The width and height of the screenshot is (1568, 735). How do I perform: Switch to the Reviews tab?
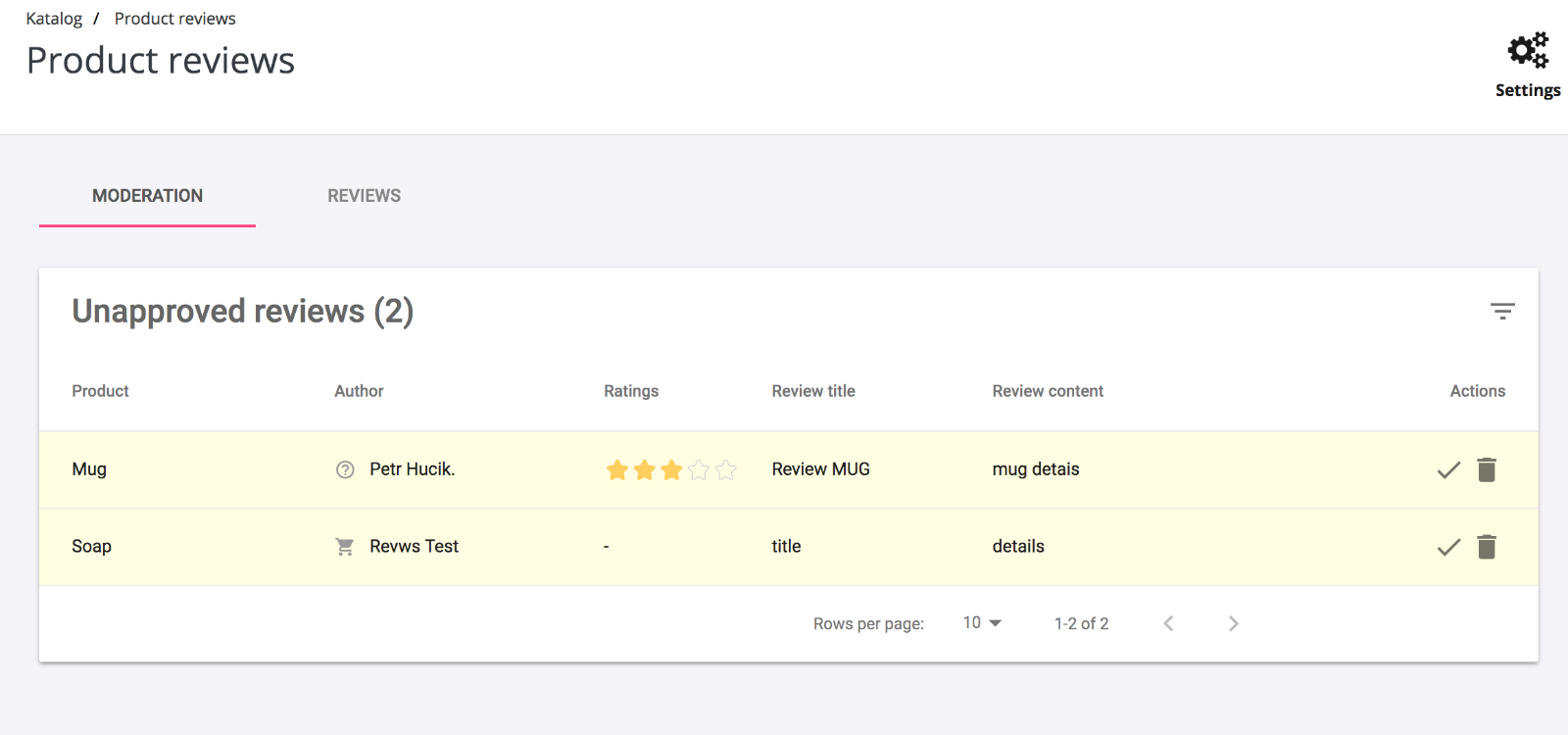click(x=364, y=196)
